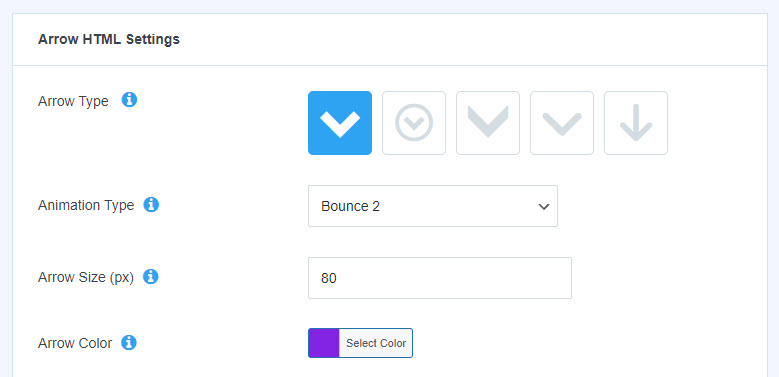
Task: Click the purple arrow color swatch
Action: 323,343
